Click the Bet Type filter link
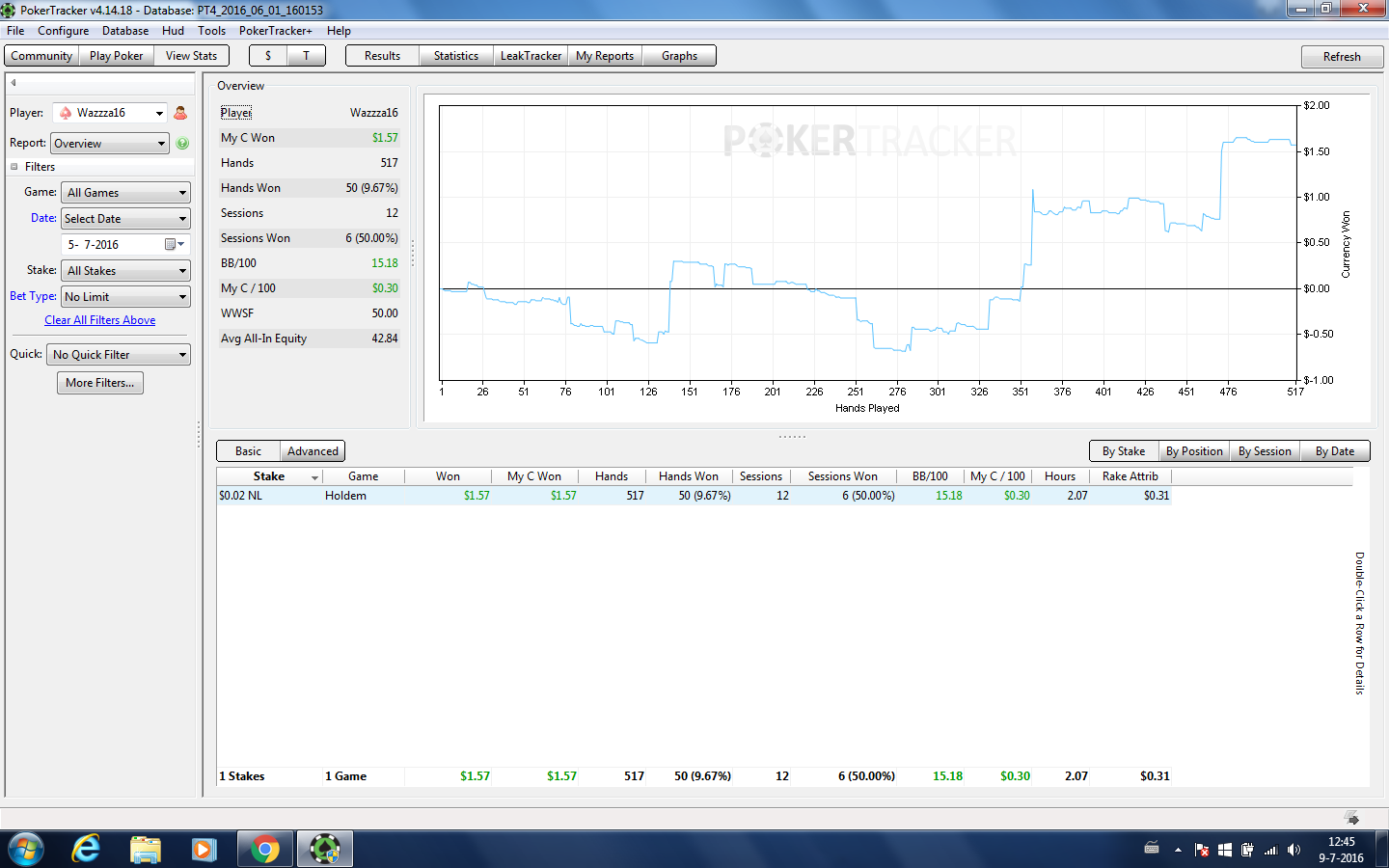 [x=33, y=296]
